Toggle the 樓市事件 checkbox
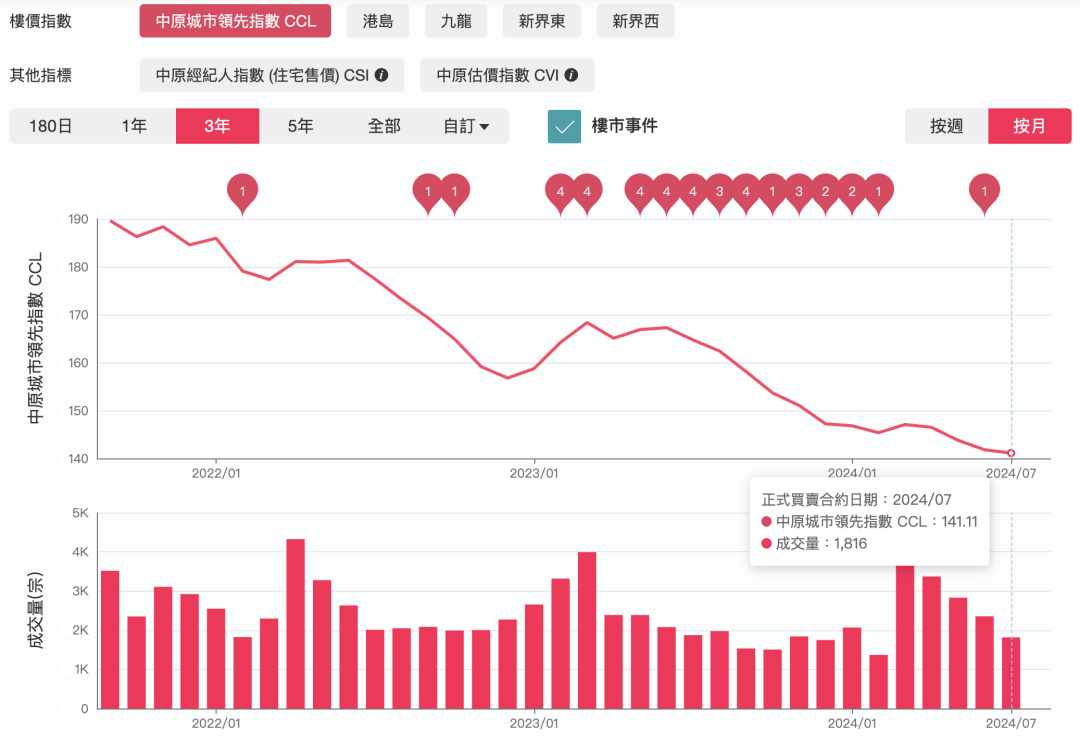The height and width of the screenshot is (746, 1080). (564, 126)
